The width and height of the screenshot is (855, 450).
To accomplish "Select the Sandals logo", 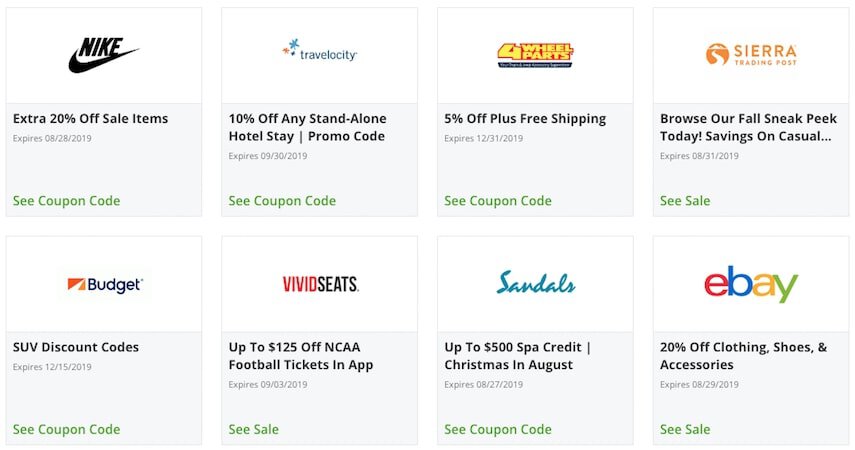I will tap(535, 283).
